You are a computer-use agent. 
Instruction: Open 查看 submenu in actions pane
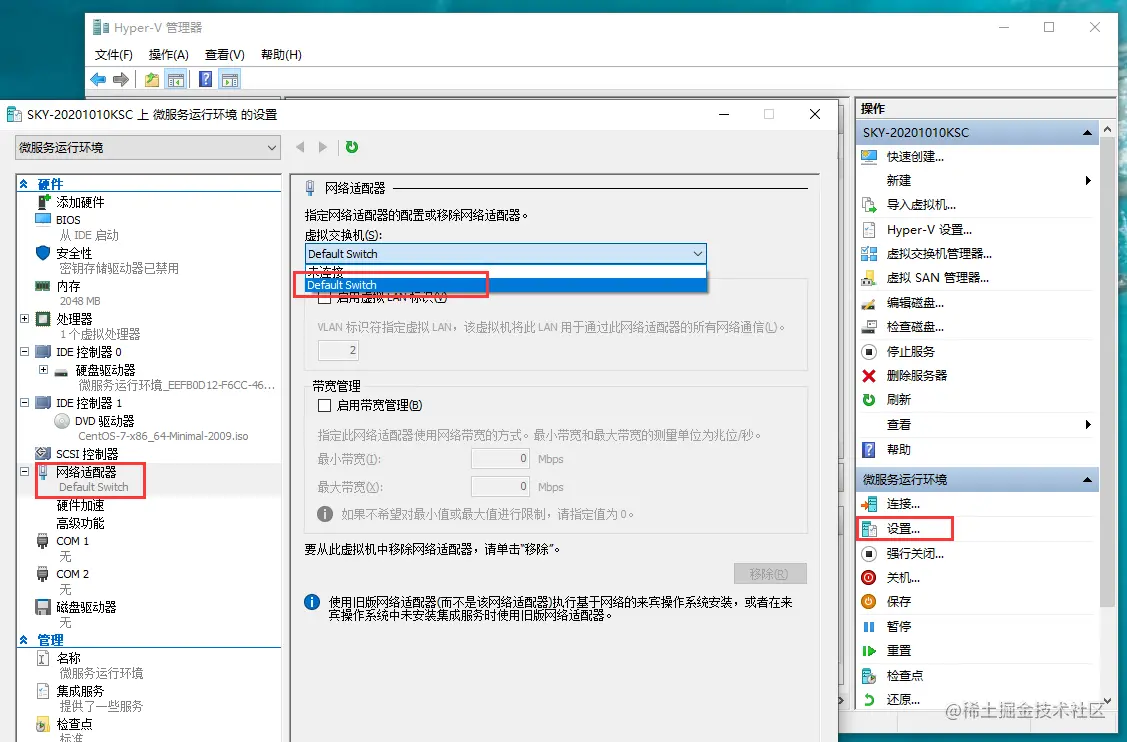click(x=978, y=425)
